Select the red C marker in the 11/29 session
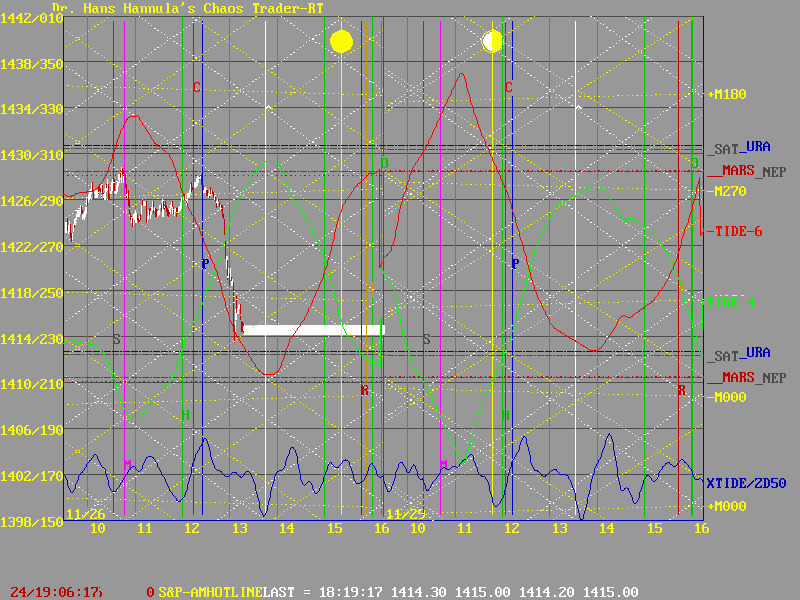Image resolution: width=800 pixels, height=600 pixels. 509,87
